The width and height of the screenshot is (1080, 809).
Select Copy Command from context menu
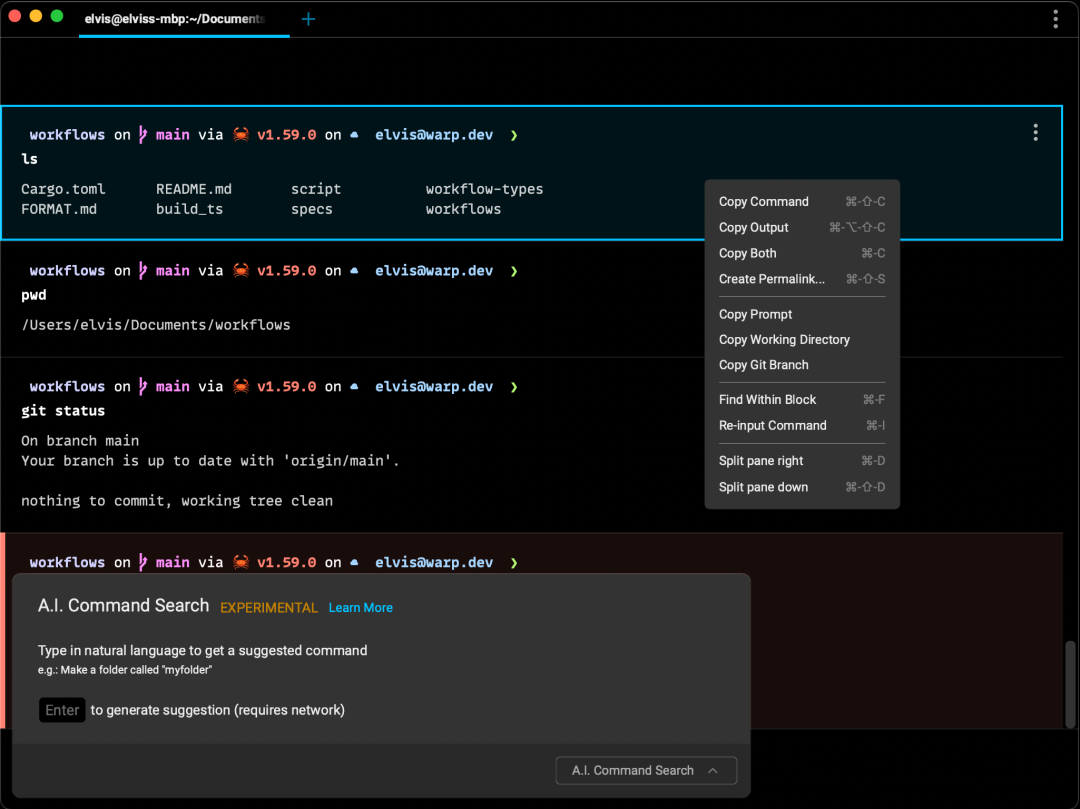tap(764, 202)
